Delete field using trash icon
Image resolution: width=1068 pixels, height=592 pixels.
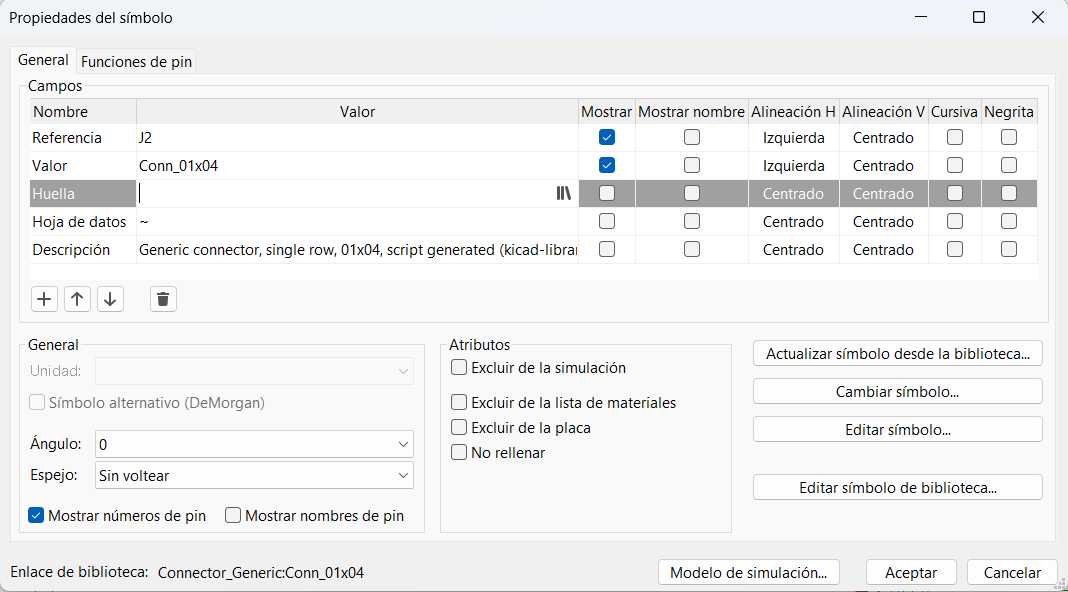click(163, 298)
